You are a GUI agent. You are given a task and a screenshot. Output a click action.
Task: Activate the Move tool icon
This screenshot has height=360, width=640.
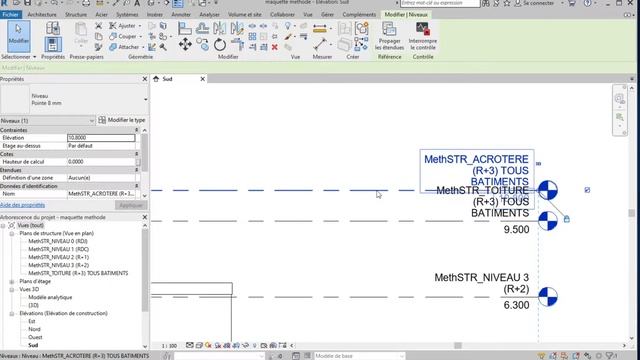pos(185,44)
